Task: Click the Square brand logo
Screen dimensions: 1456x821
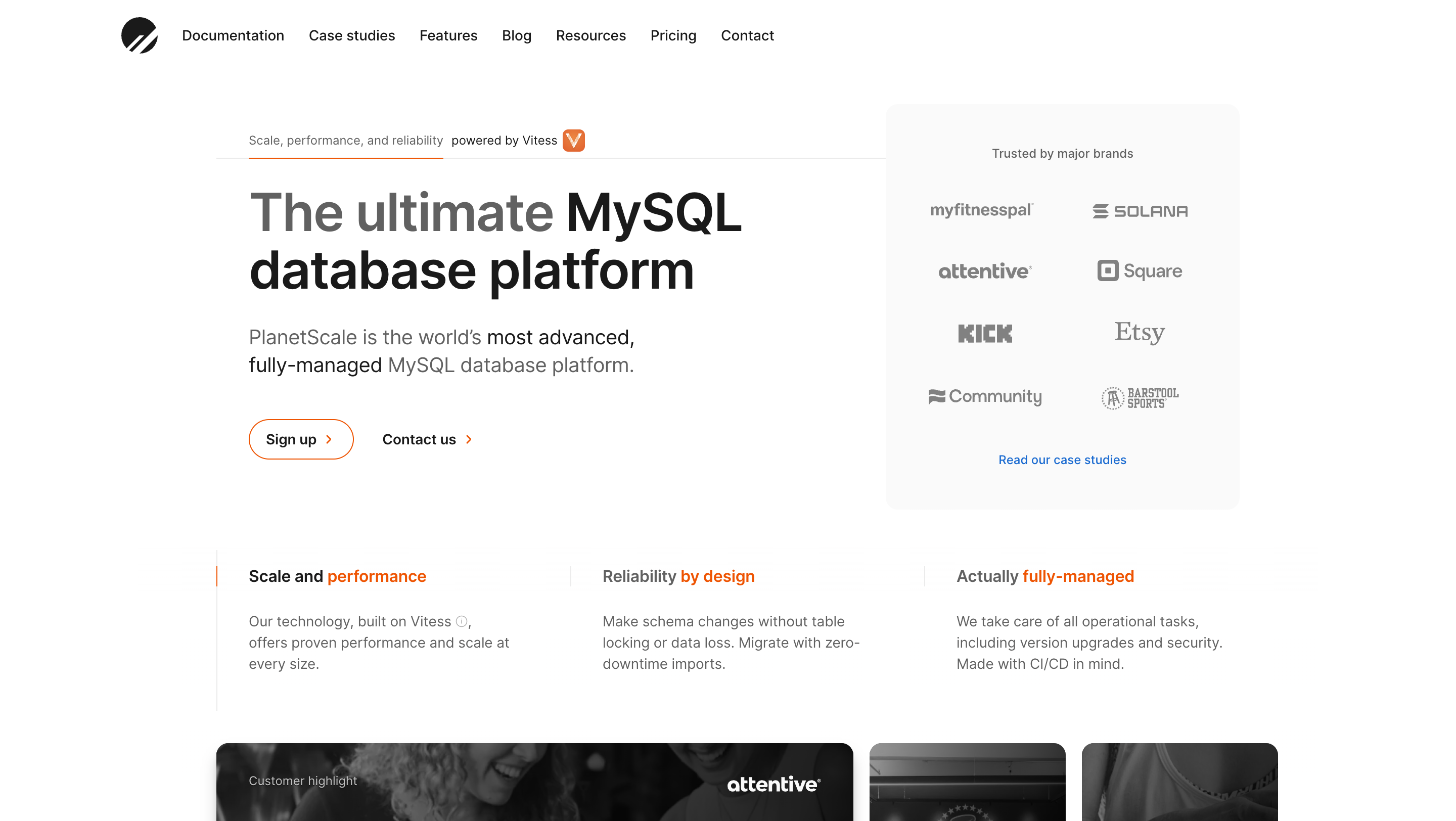Action: pos(1140,271)
